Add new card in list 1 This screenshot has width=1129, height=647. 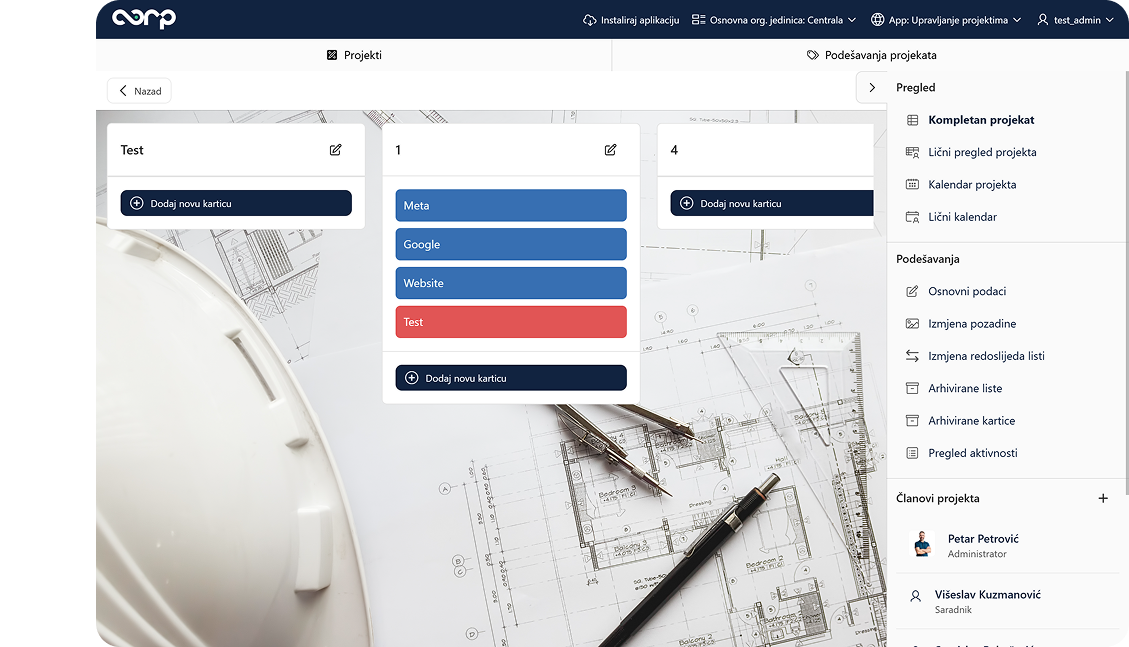tap(511, 378)
